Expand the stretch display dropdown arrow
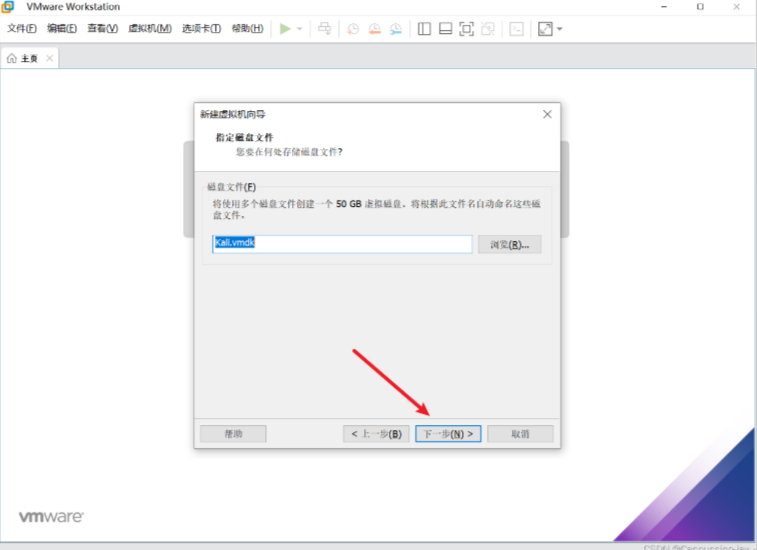 560,29
